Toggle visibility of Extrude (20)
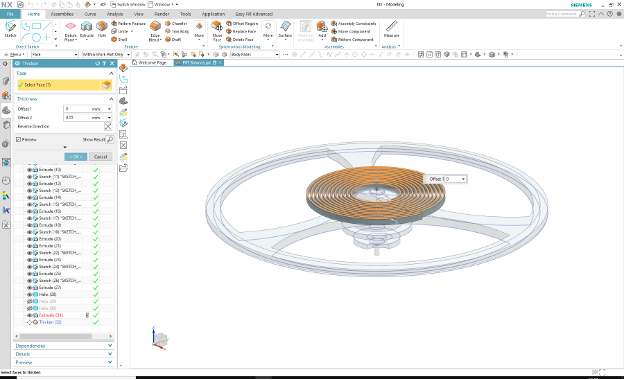The height and width of the screenshot is (380, 624). (x=29, y=239)
